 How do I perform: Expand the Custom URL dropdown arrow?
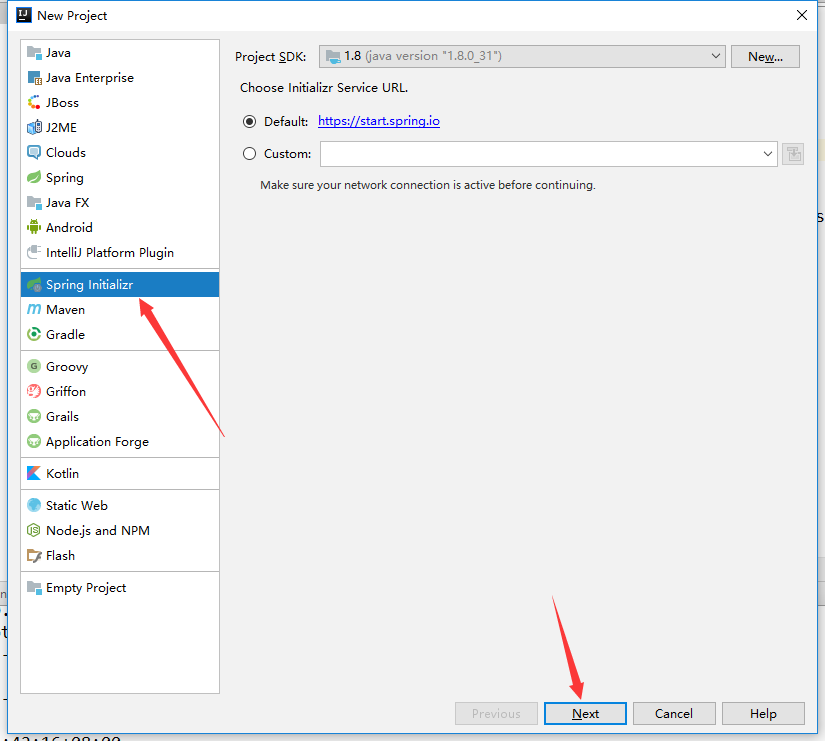point(768,154)
